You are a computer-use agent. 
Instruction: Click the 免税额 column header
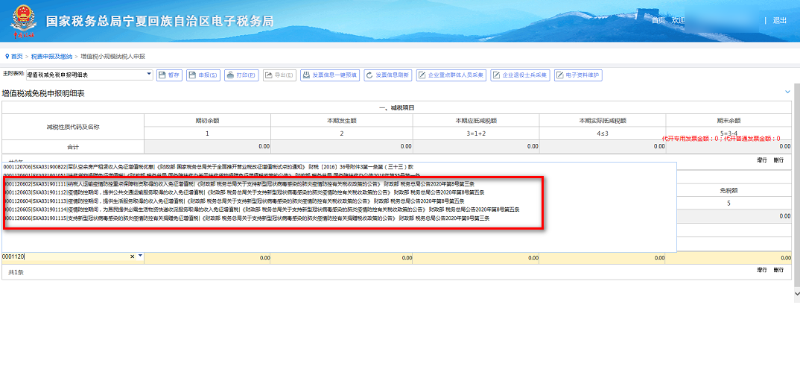tap(729, 190)
